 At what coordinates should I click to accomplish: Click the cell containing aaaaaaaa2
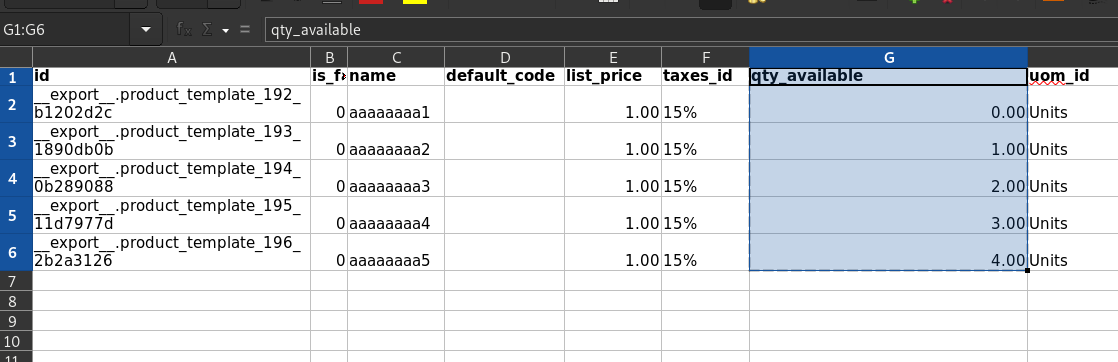[396, 141]
